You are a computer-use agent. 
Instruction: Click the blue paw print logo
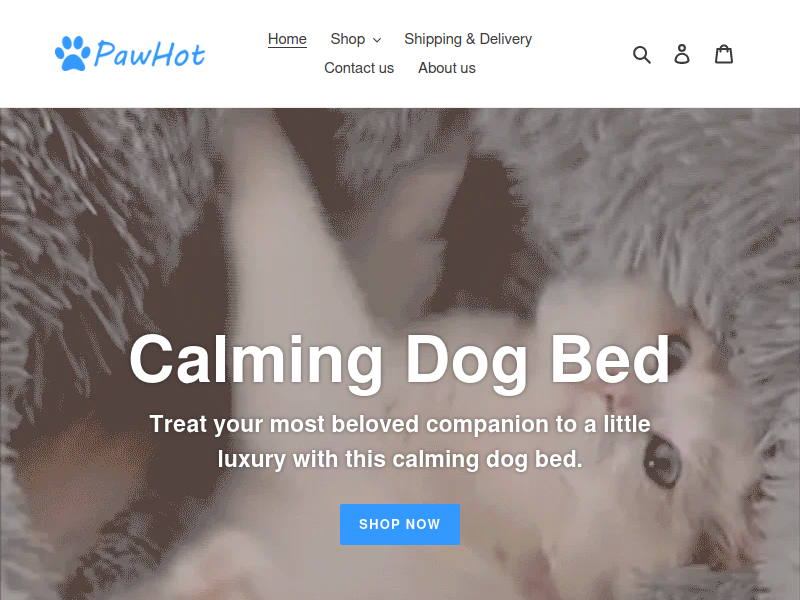point(72,53)
